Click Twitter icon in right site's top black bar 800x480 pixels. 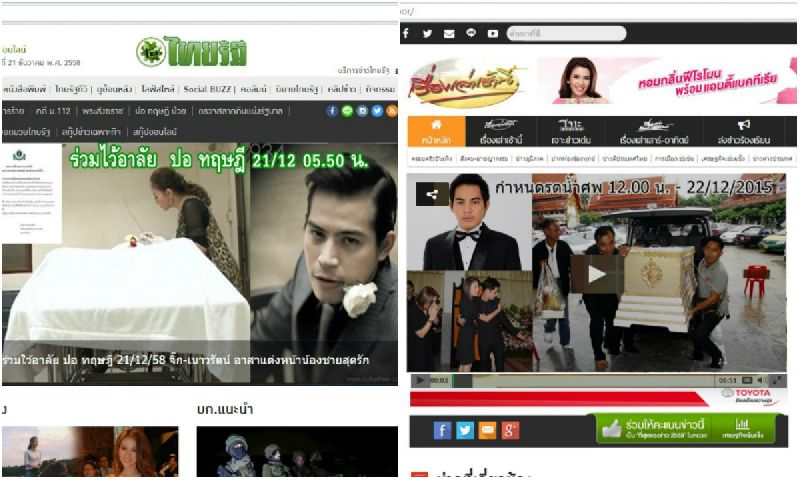point(428,34)
